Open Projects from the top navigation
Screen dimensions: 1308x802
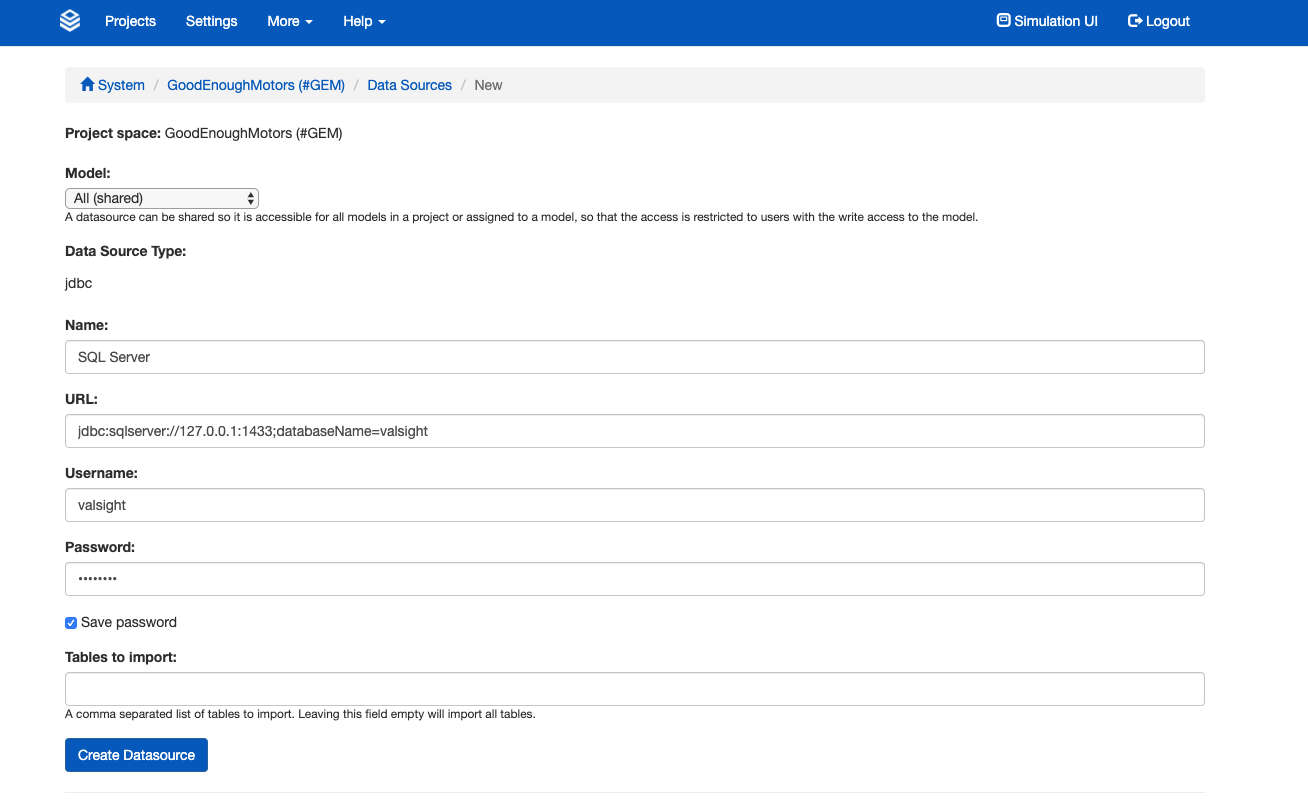(x=130, y=21)
